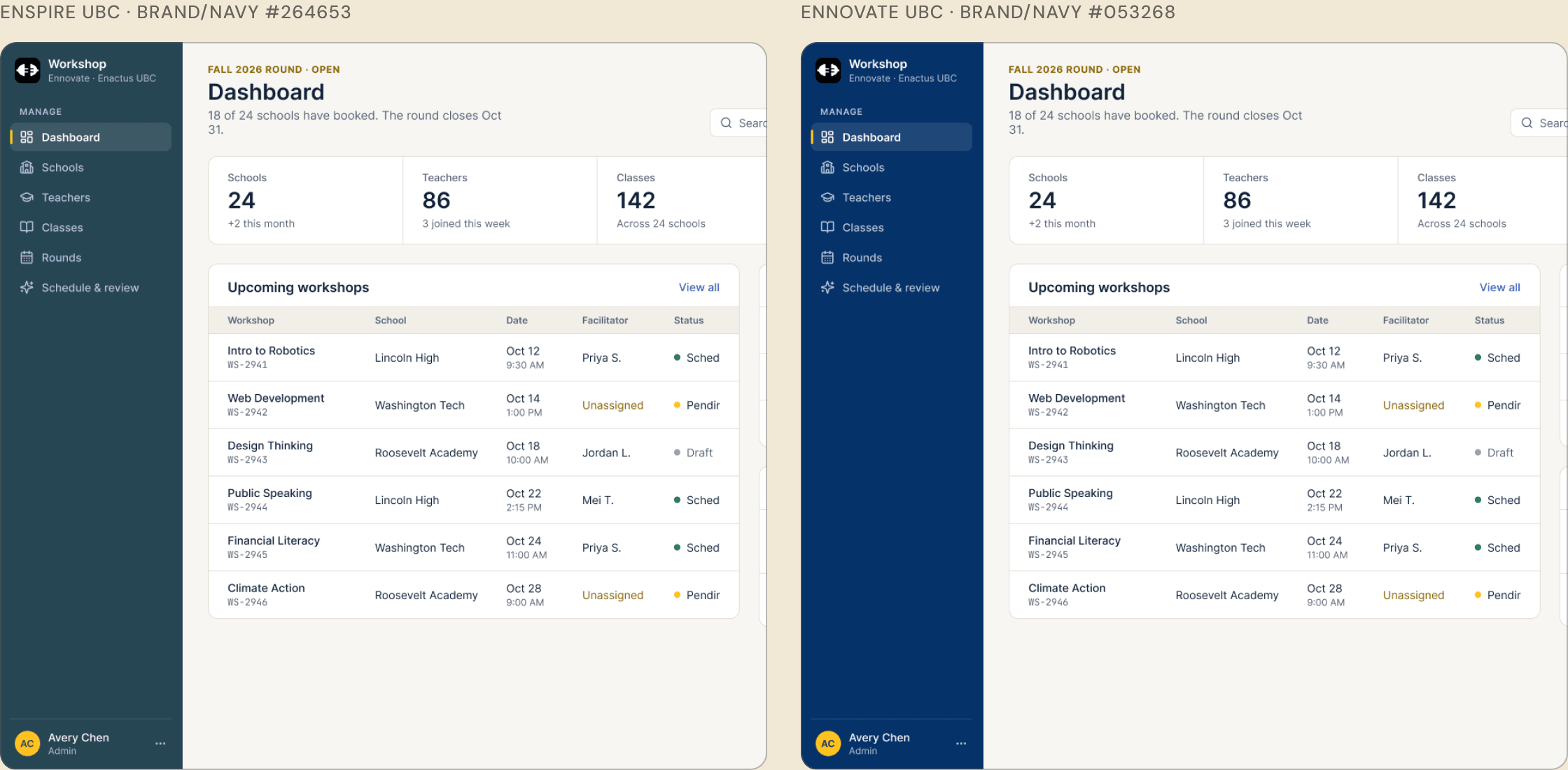The height and width of the screenshot is (770, 1568).
Task: Open Schedule & review in the Enspire sidebar
Action: coord(91,288)
